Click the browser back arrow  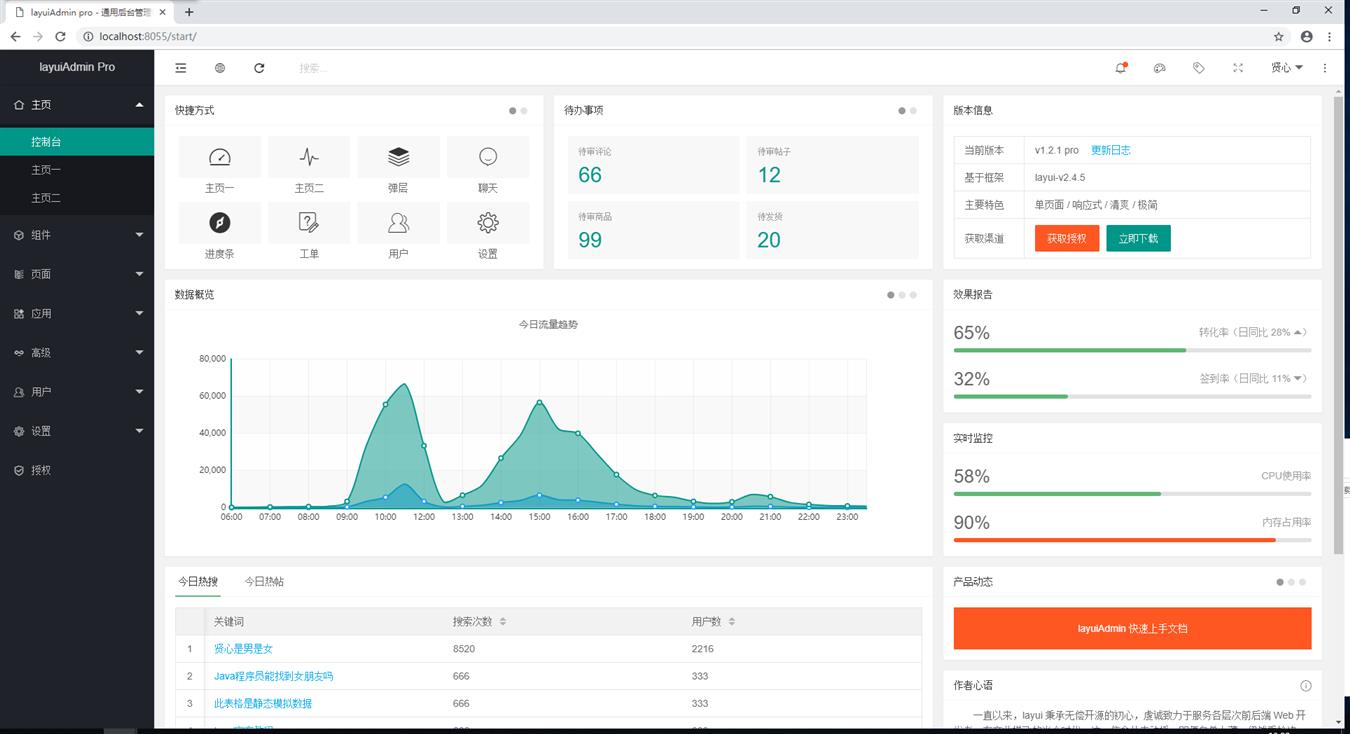point(15,36)
